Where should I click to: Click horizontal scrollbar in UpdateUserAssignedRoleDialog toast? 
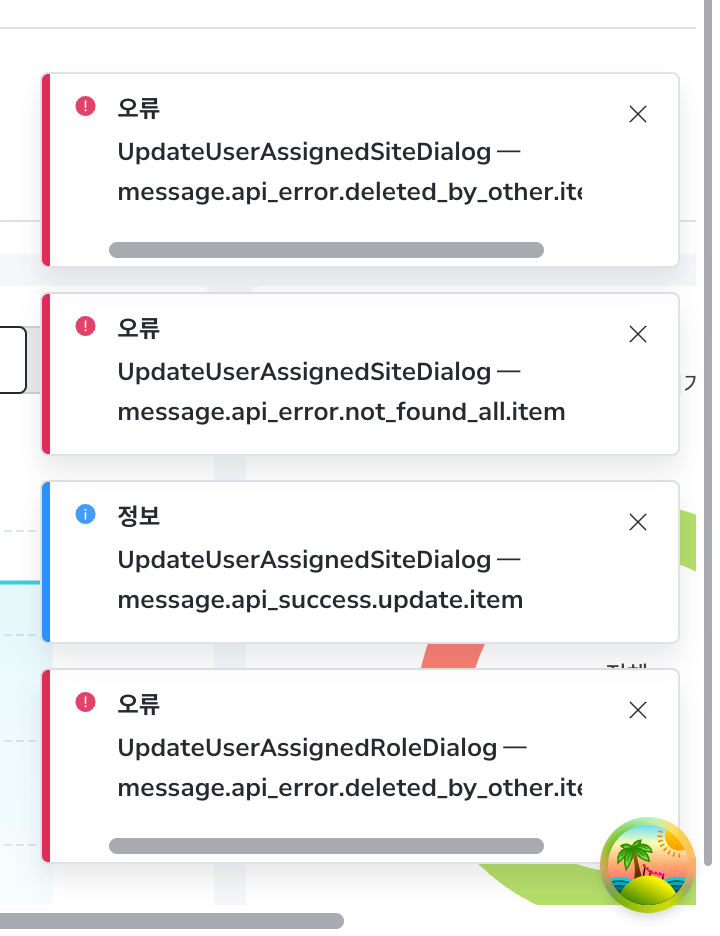tap(326, 846)
